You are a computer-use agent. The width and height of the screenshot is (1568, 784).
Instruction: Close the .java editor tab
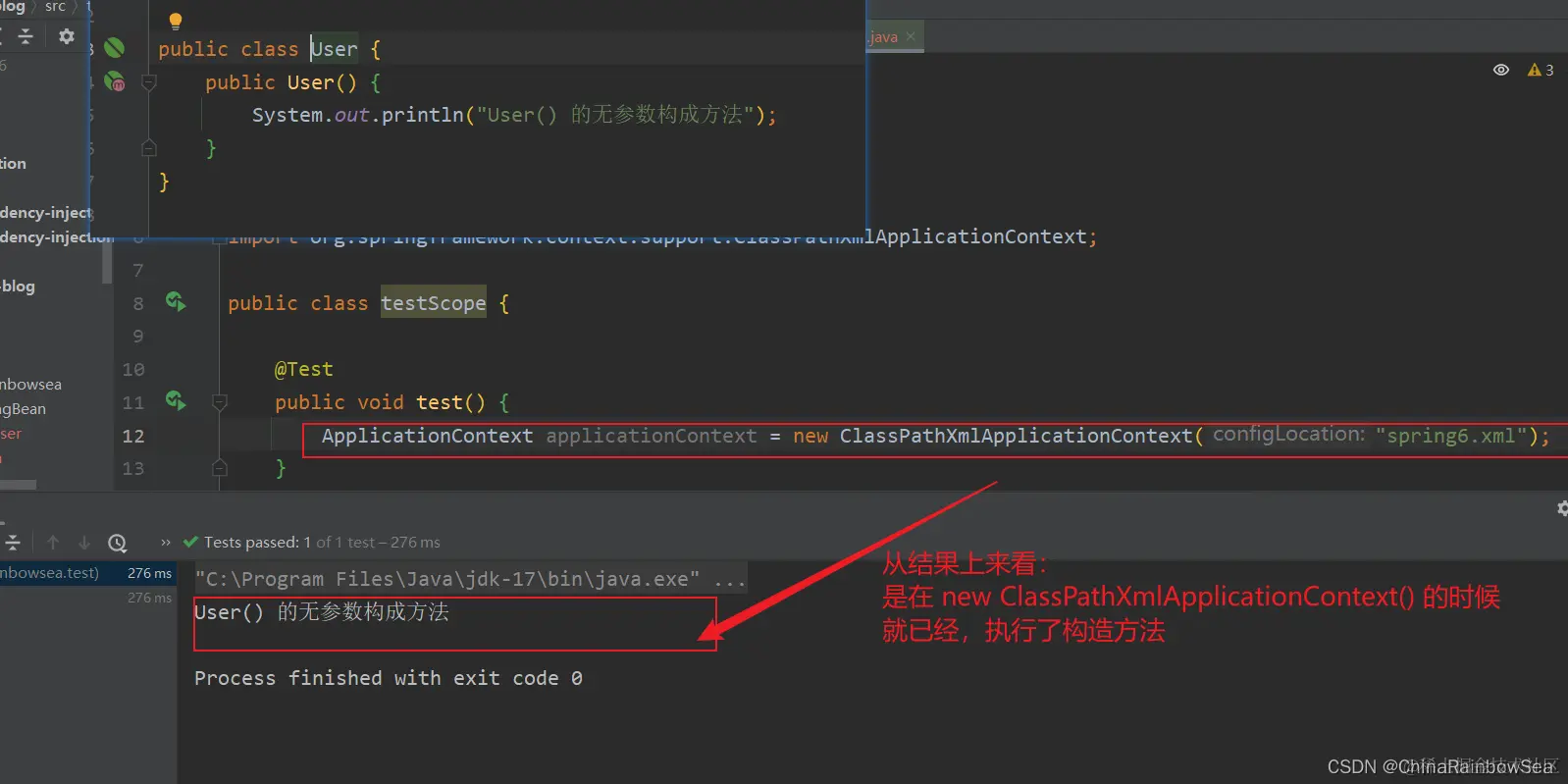click(911, 36)
